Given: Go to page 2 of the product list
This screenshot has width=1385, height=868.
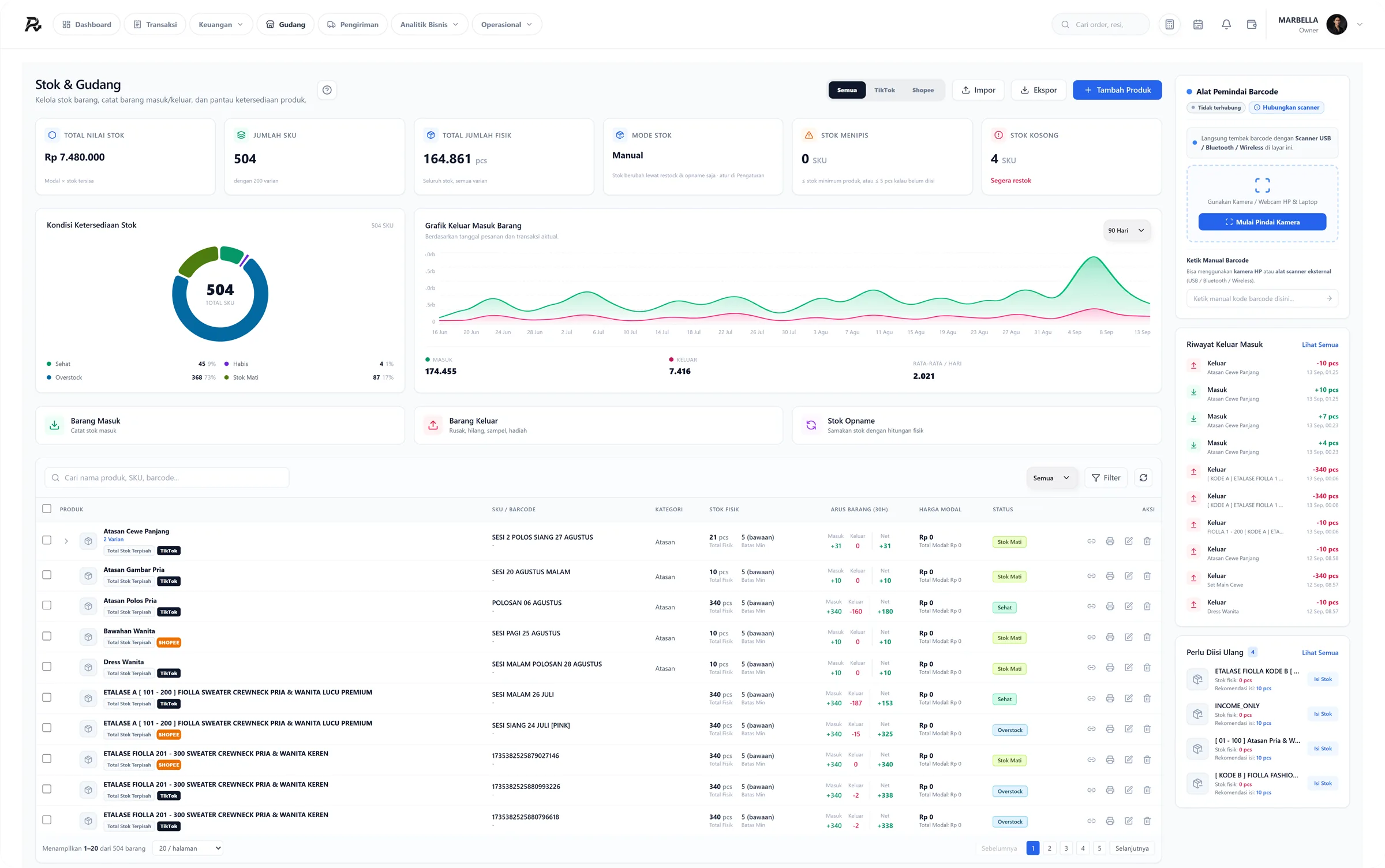Looking at the screenshot, I should click(1050, 848).
